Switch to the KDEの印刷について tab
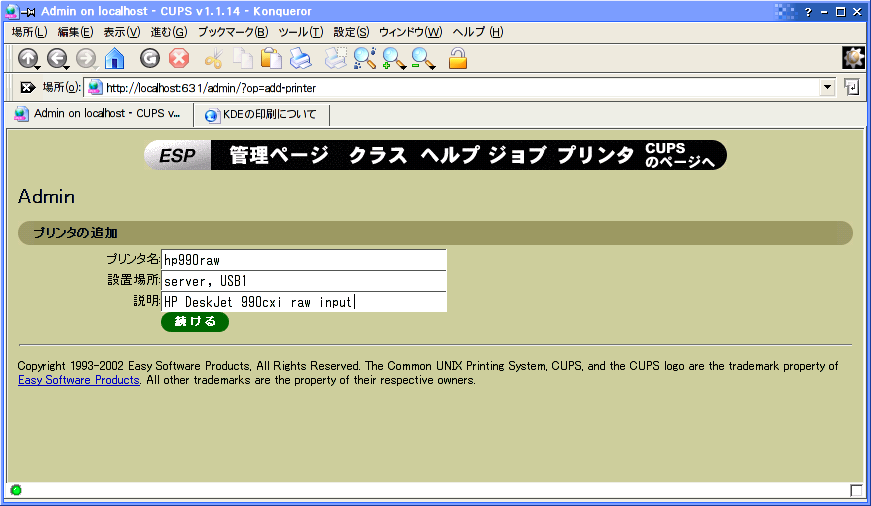871x506 pixels. 261,115
